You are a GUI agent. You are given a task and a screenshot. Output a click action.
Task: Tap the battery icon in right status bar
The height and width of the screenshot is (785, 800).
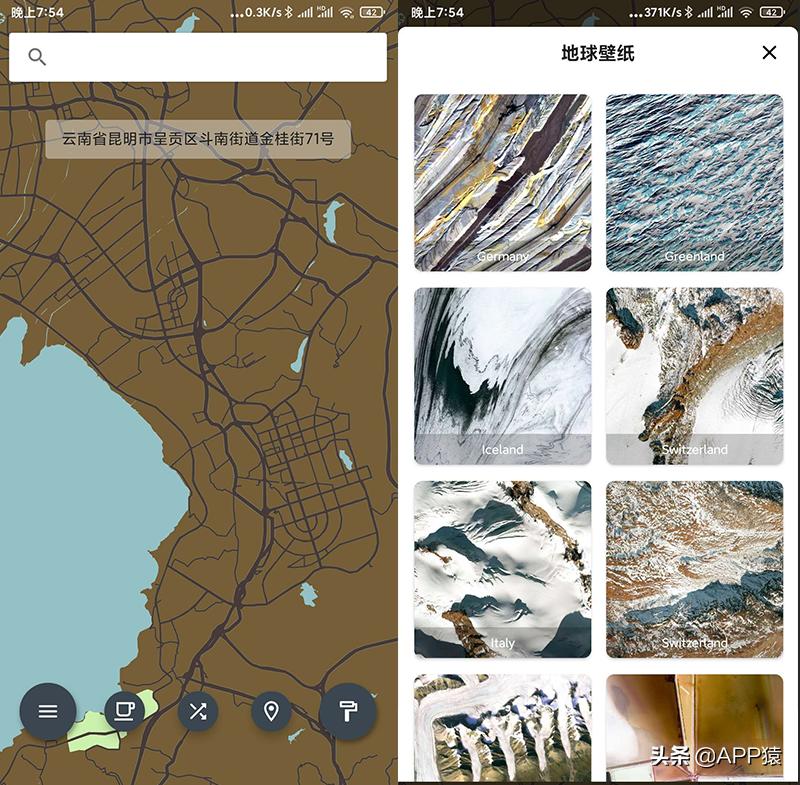point(772,13)
